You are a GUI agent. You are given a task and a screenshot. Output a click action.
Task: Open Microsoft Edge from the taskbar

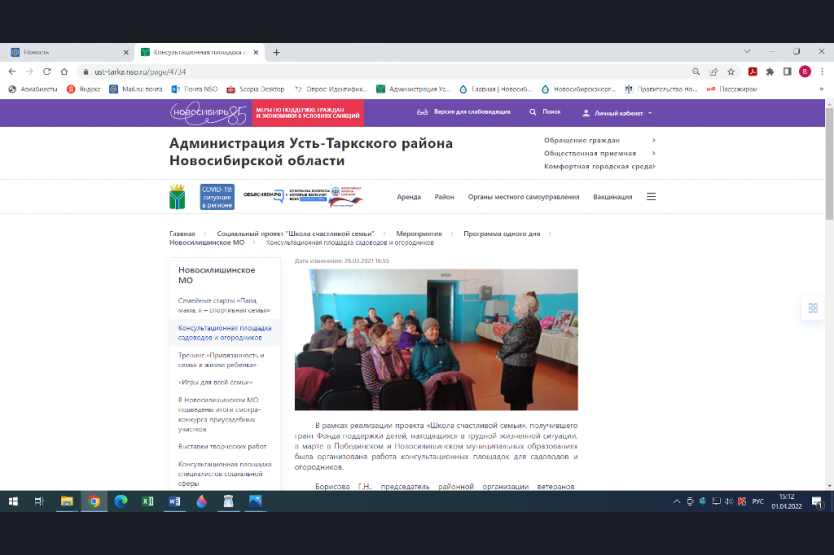[x=121, y=501]
